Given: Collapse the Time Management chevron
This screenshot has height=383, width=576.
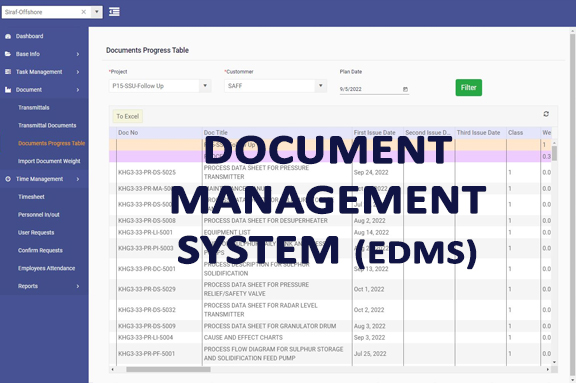Looking at the screenshot, I should 78,179.
